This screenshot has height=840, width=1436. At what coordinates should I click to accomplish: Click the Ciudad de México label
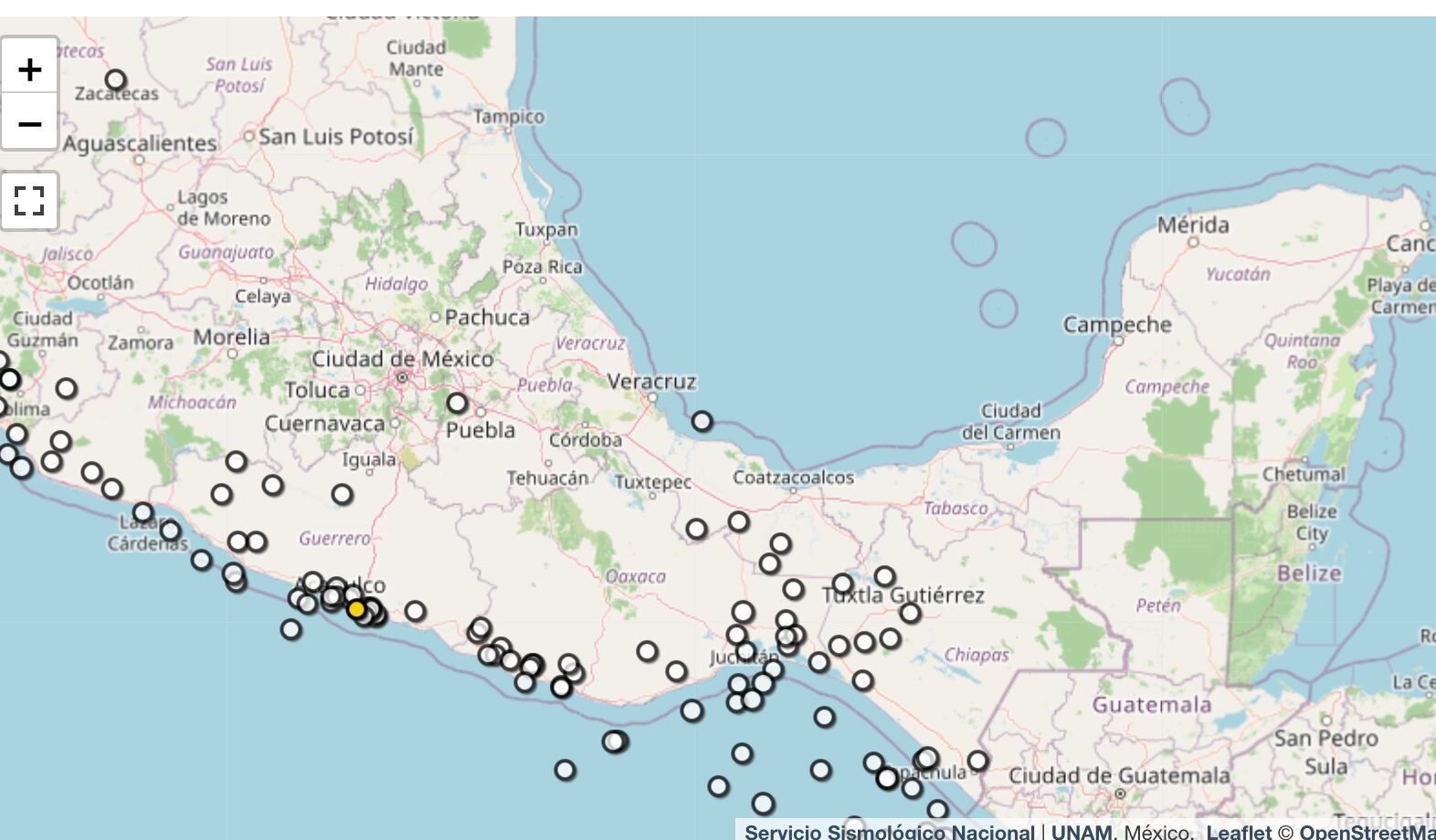click(x=403, y=359)
